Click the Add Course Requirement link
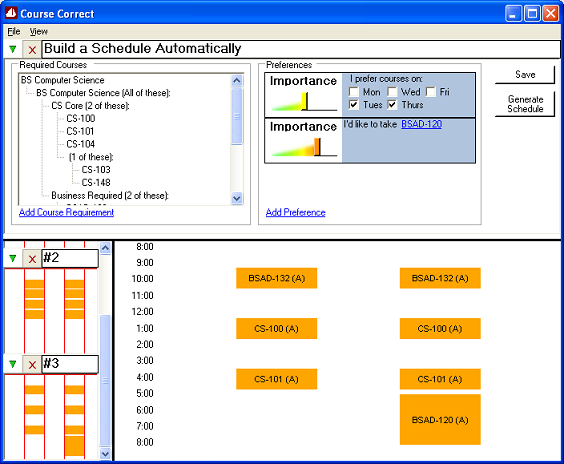Screen dimensions: 564x464 point(67,212)
